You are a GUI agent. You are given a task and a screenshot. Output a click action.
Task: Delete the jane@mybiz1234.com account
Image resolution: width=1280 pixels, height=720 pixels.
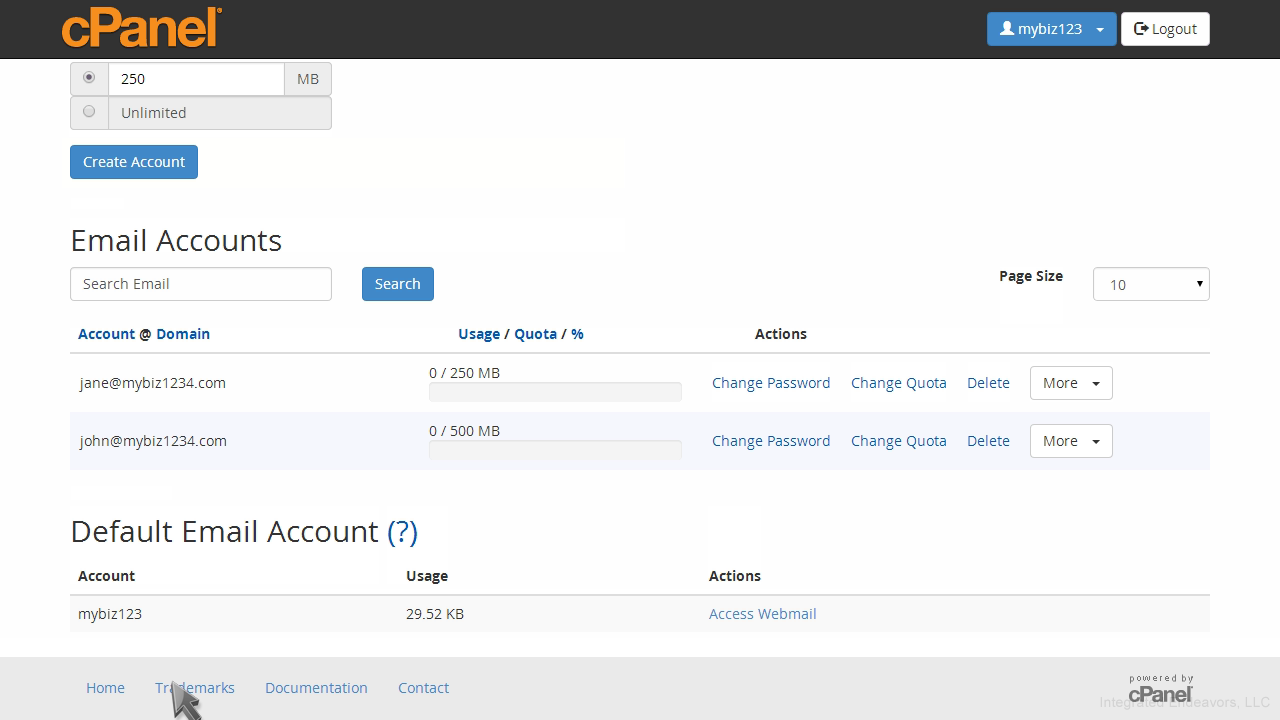988,383
